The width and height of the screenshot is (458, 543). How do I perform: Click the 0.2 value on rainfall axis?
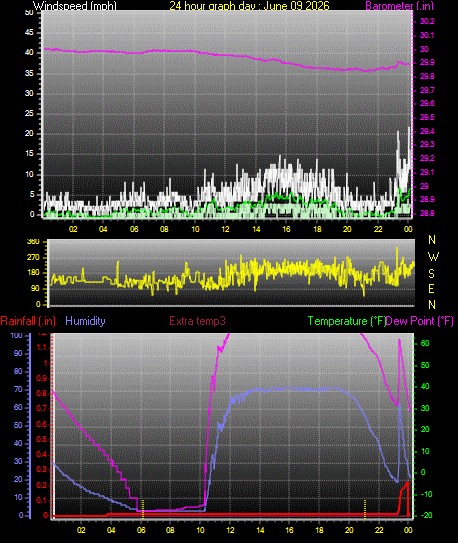42,485
